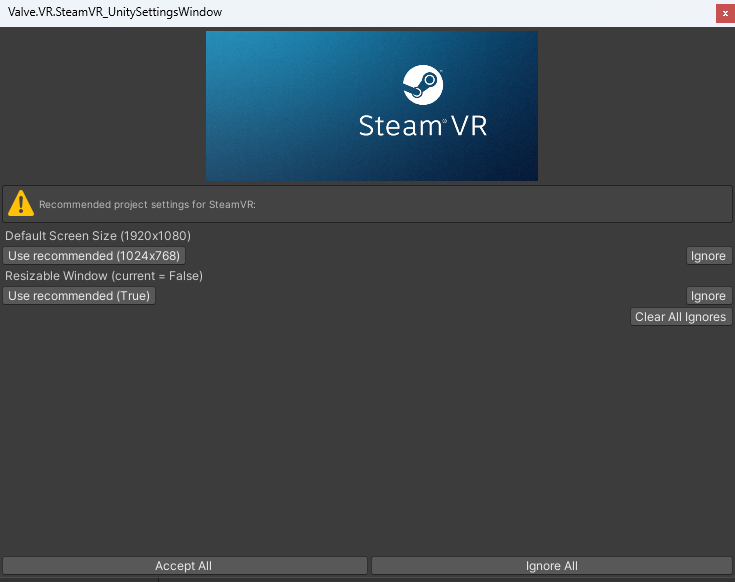Click Use recommended (True) button
735x582 pixels.
point(79,296)
